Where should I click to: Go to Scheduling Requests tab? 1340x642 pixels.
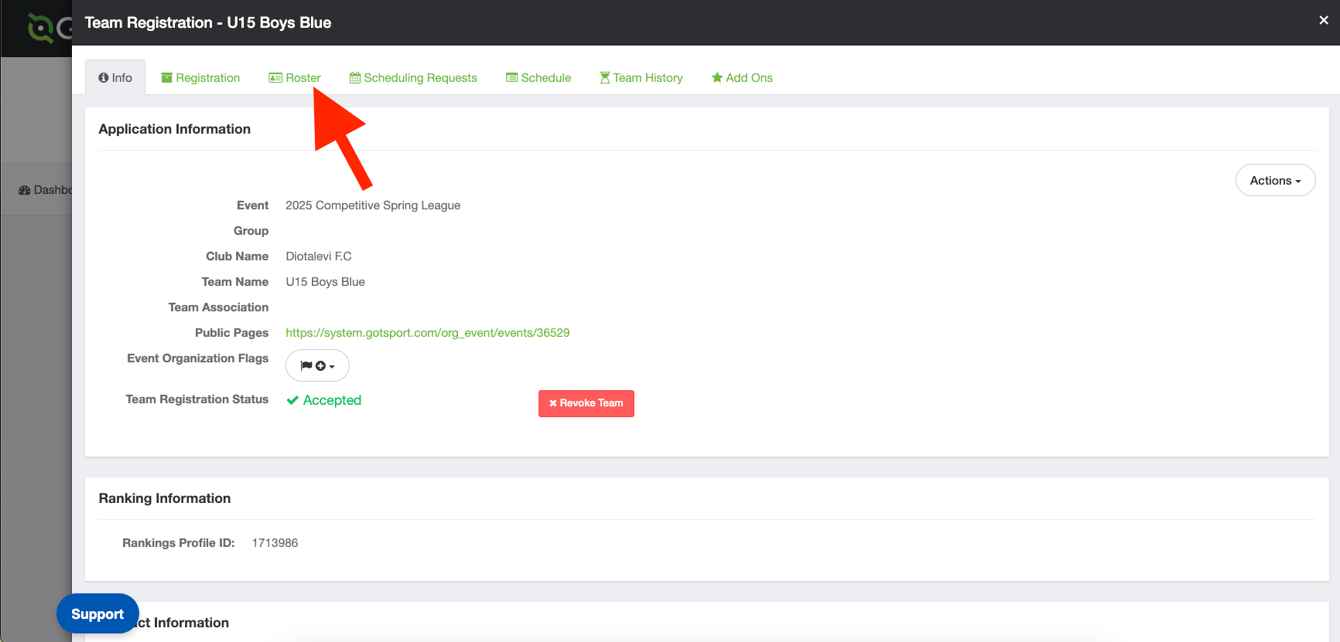tap(413, 78)
